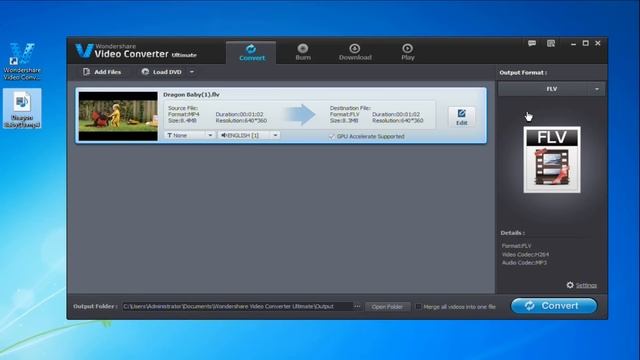This screenshot has height=360, width=640.
Task: Click the register note icon in title bar
Action: point(551,43)
